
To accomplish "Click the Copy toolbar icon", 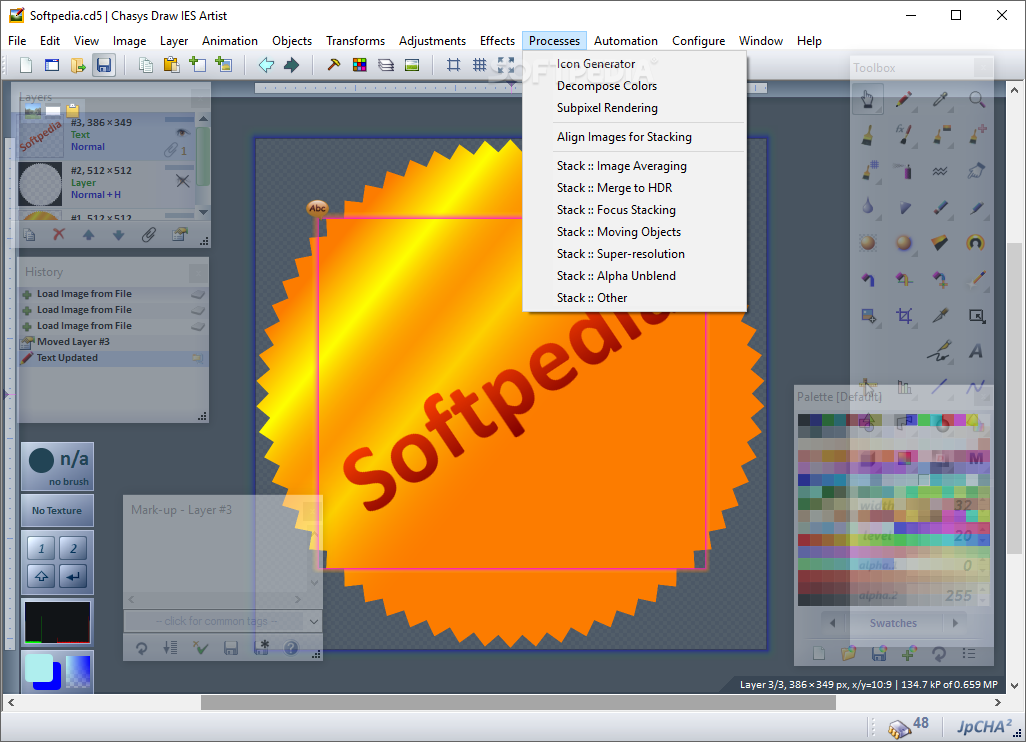I will coord(146,65).
